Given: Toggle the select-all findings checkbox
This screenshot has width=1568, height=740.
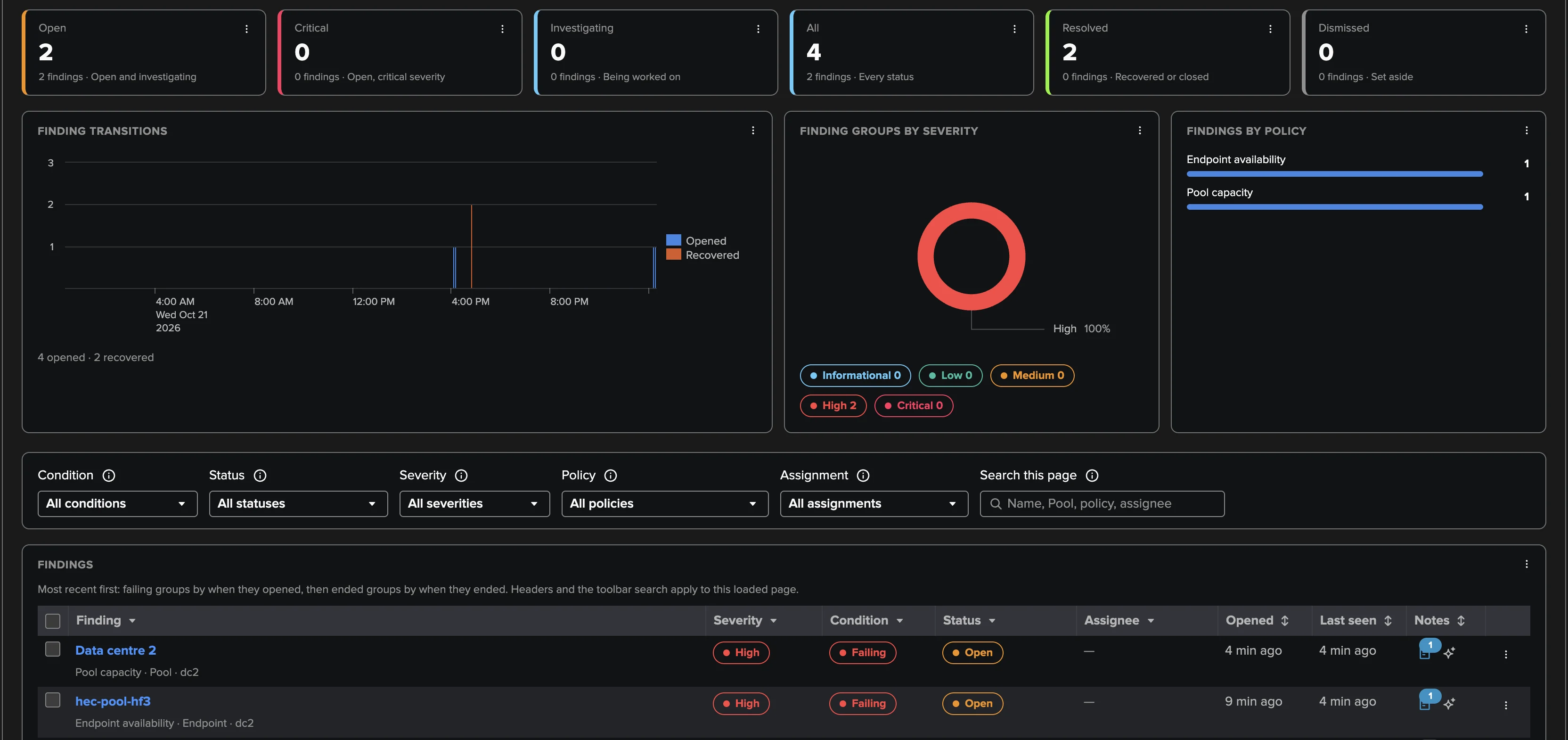Looking at the screenshot, I should (x=53, y=621).
